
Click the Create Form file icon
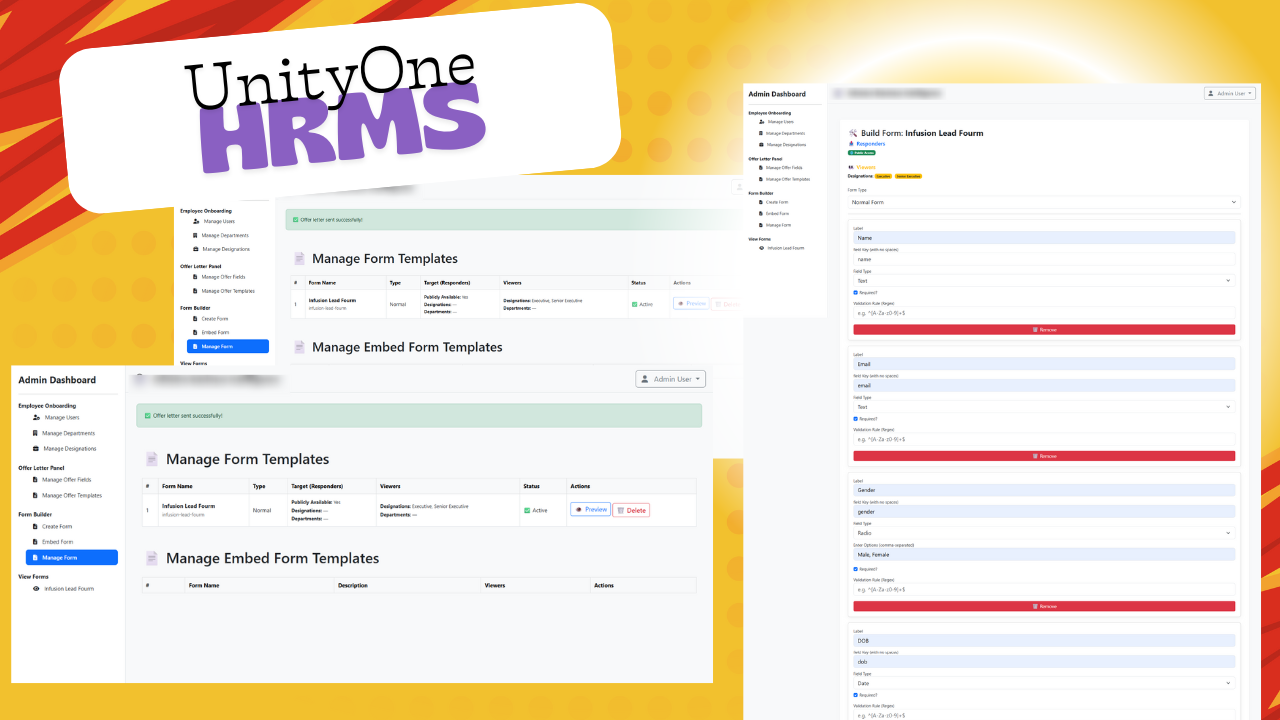tap(35, 526)
